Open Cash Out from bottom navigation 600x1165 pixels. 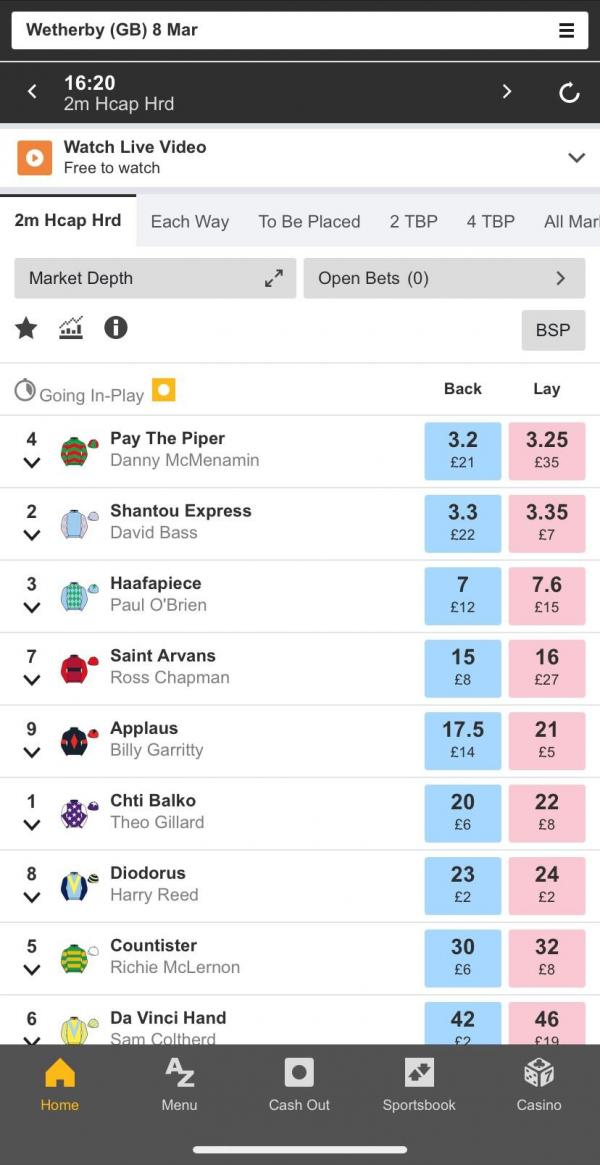coord(299,1085)
